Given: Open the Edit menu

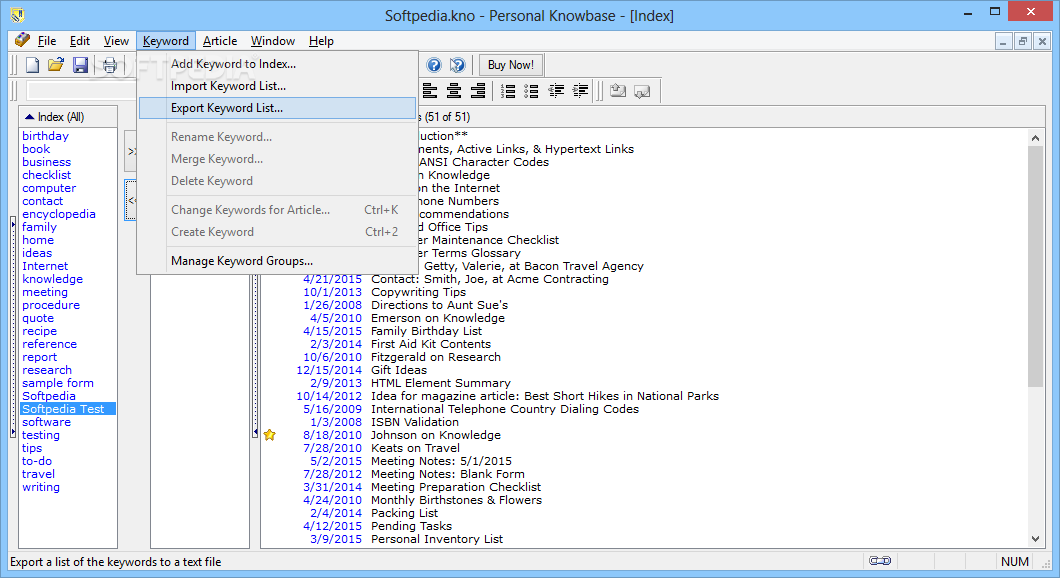Looking at the screenshot, I should (79, 41).
